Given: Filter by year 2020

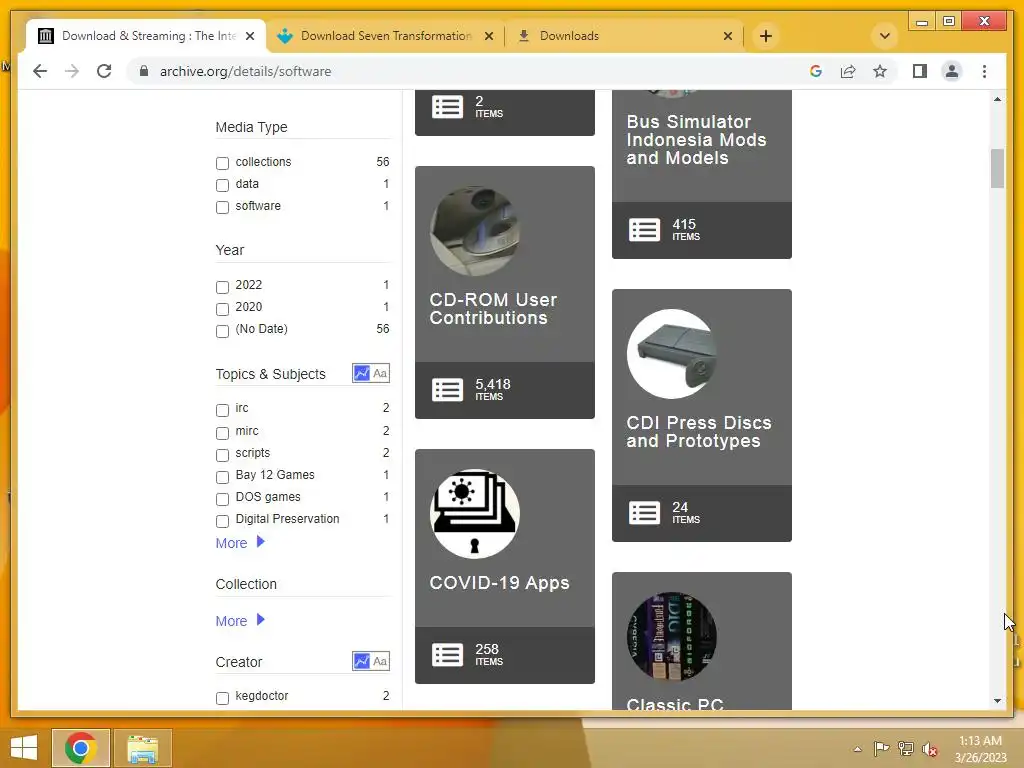Looking at the screenshot, I should pos(222,309).
